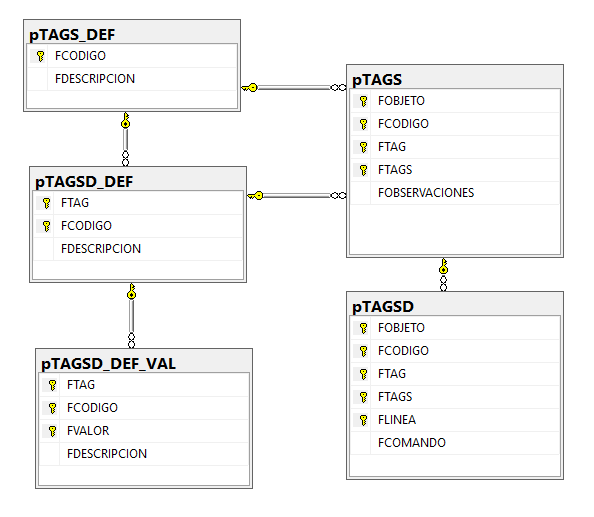The height and width of the screenshot is (517, 594).
Task: Click the FCODIGO row in pTAGSD_DEF table
Action: (138, 226)
